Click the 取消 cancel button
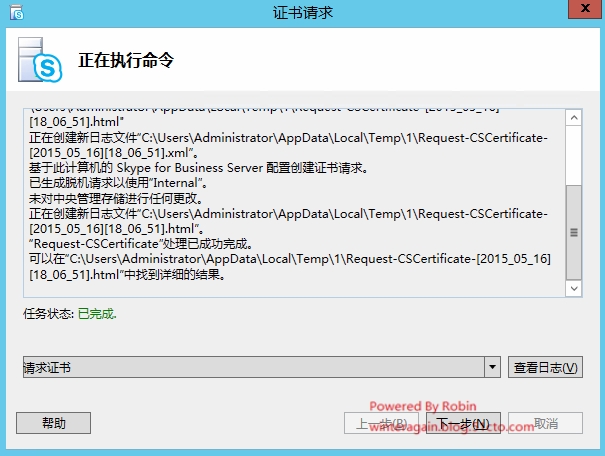Image resolution: width=605 pixels, height=456 pixels. click(545, 423)
